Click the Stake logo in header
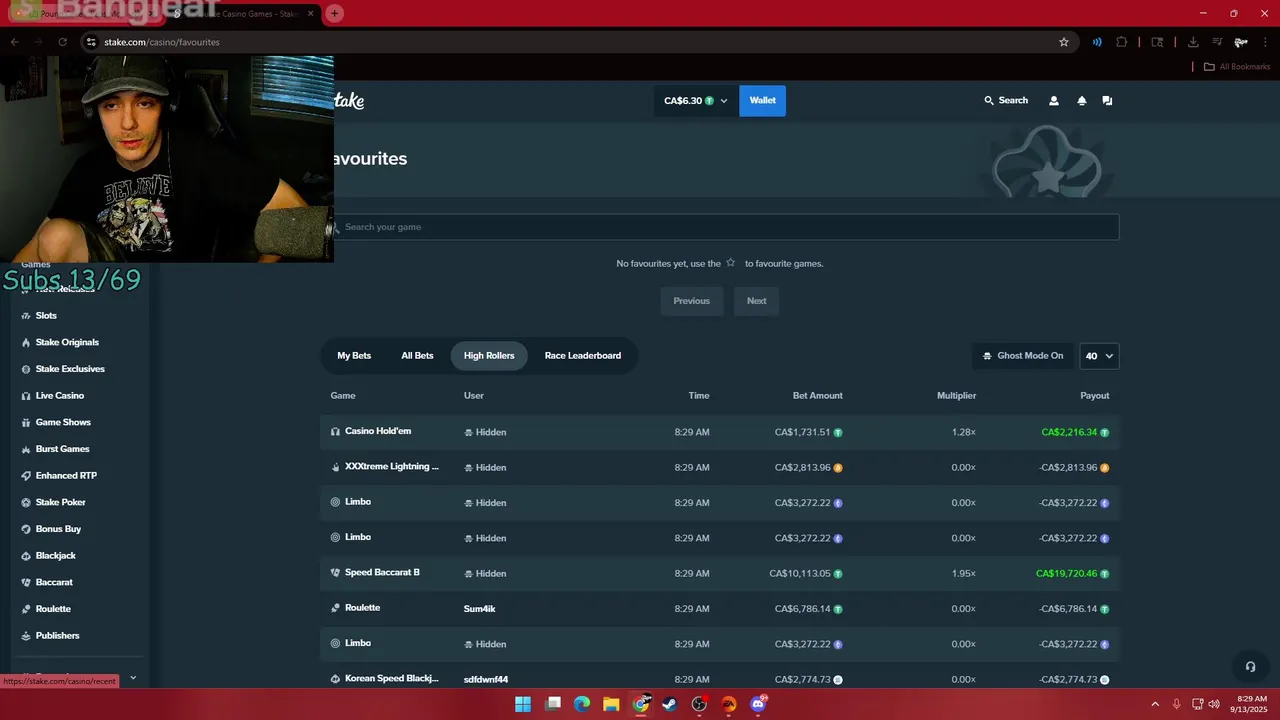1280x720 pixels. 349,100
